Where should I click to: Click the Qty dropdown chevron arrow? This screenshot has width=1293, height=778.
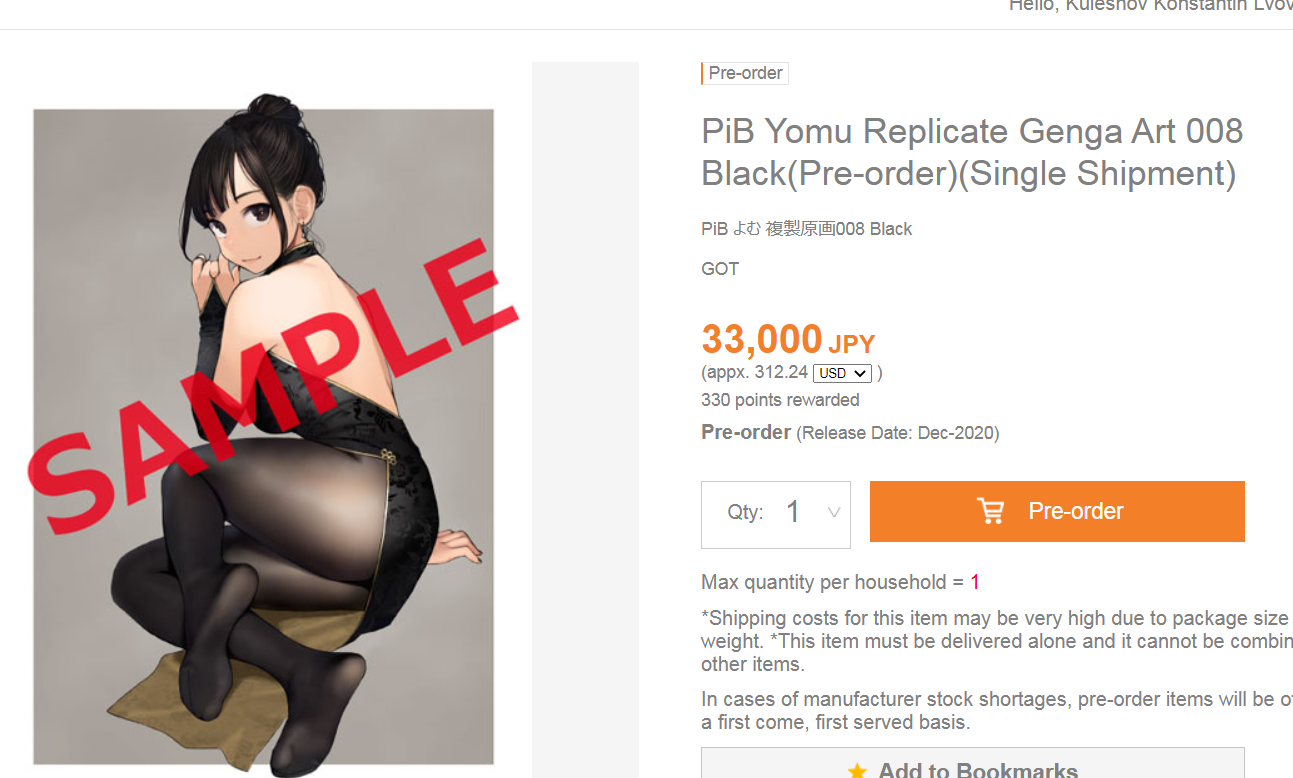pyautogui.click(x=834, y=513)
